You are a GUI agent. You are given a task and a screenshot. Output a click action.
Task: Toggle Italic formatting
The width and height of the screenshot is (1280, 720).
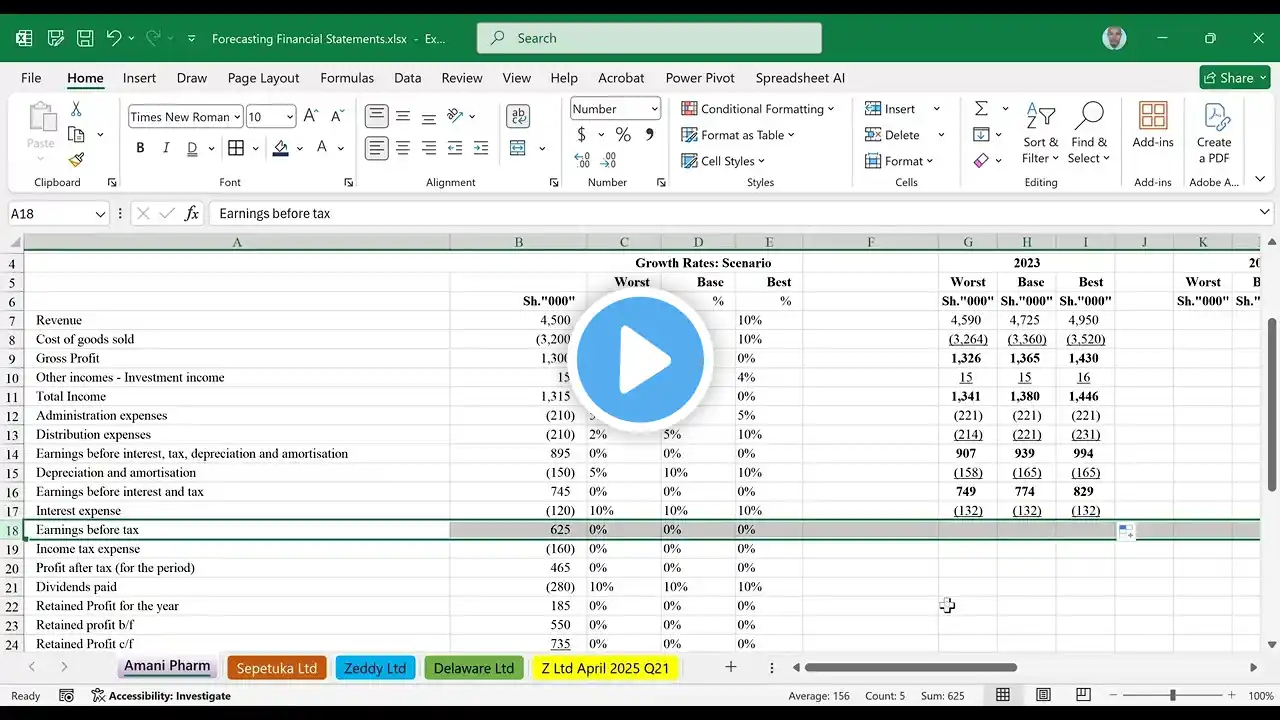click(x=165, y=148)
